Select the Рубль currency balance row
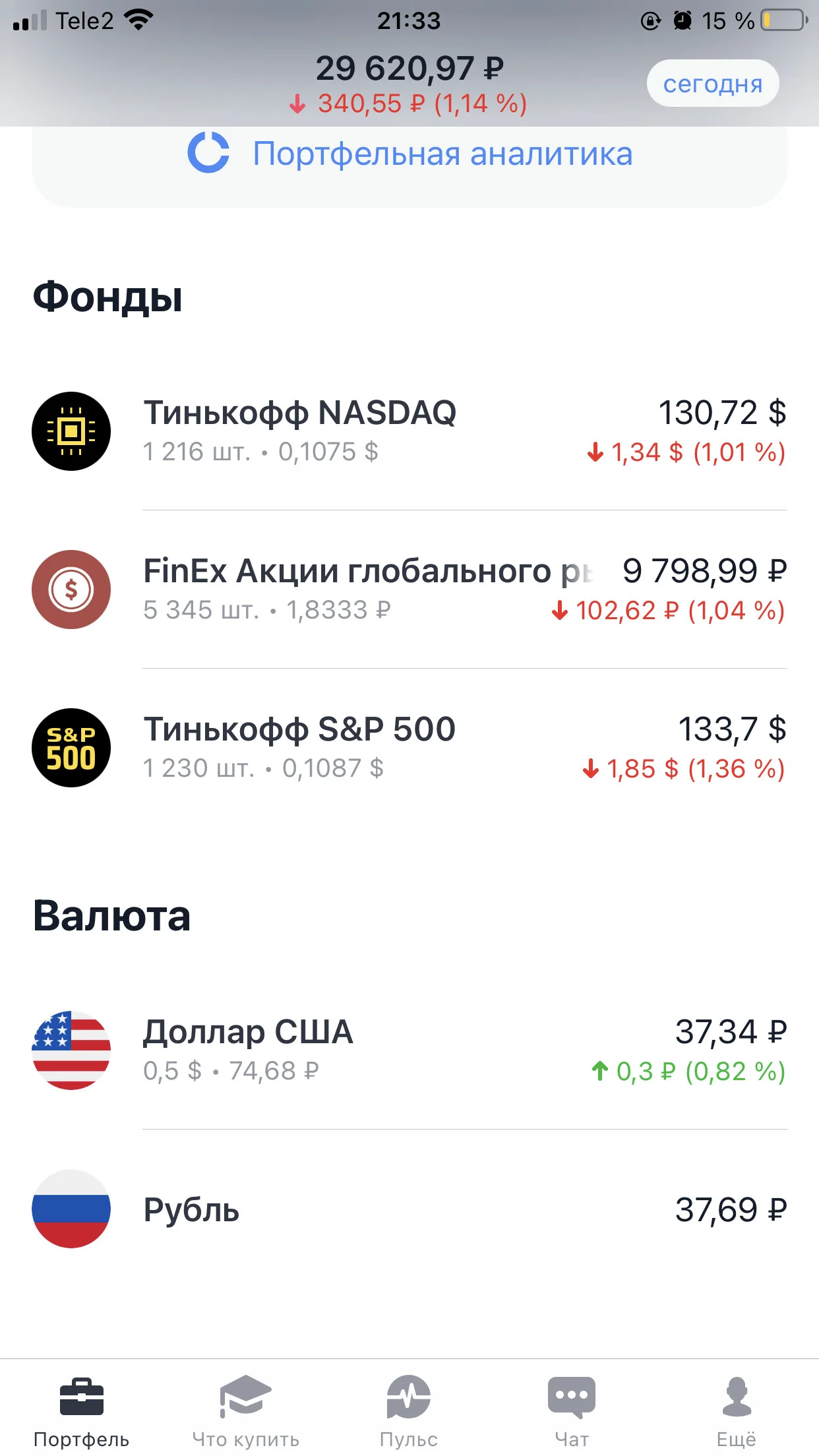The height and width of the screenshot is (1456, 819). coord(409,1209)
